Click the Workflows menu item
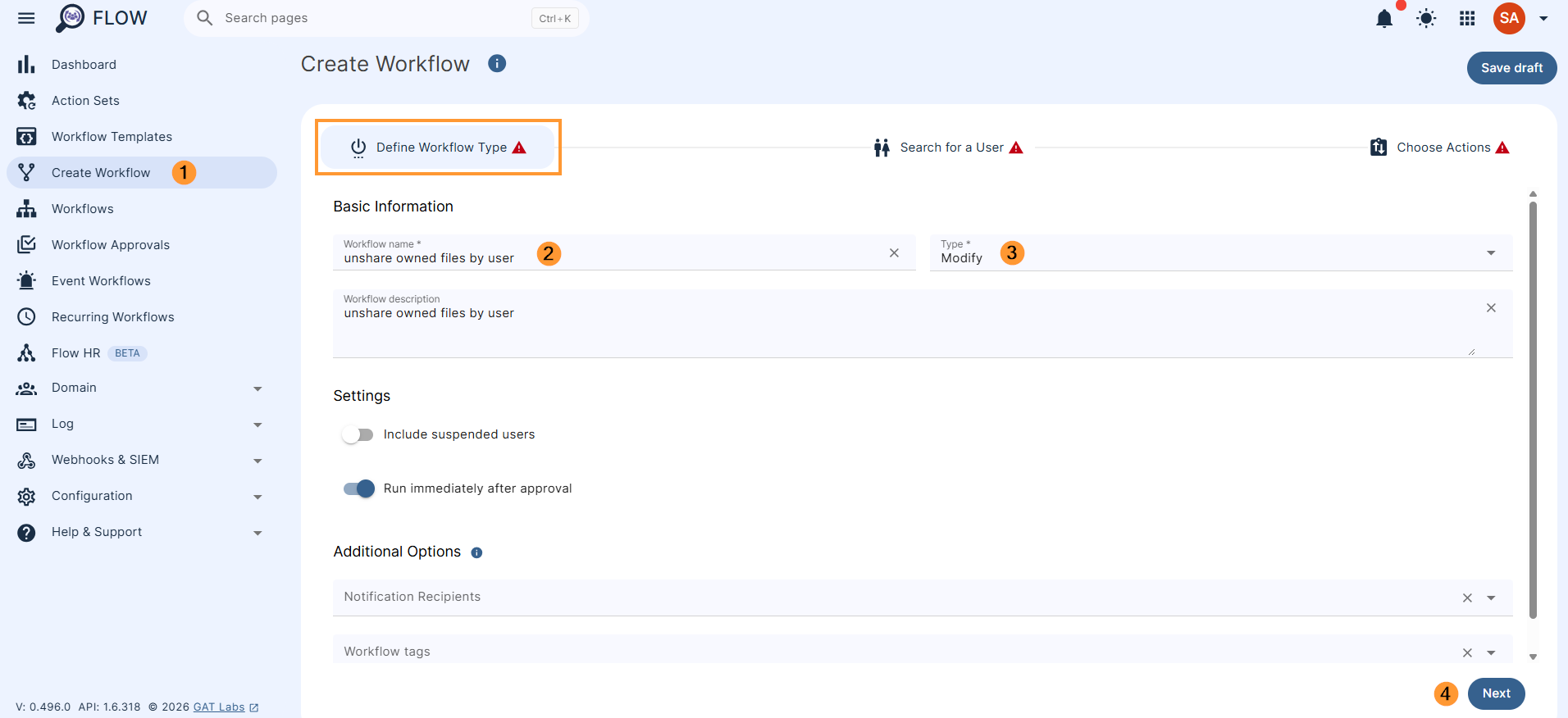Image resolution: width=1568 pixels, height=718 pixels. click(x=141, y=208)
